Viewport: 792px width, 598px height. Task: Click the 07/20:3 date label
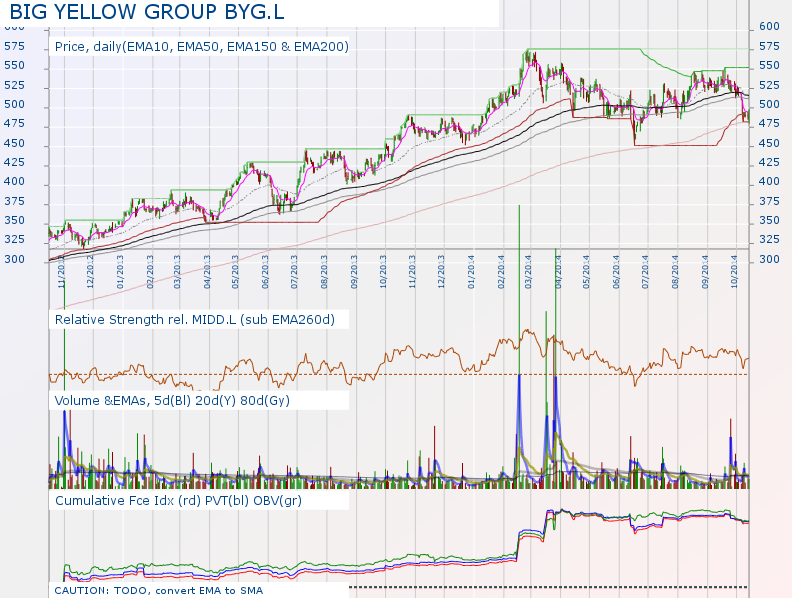294,272
